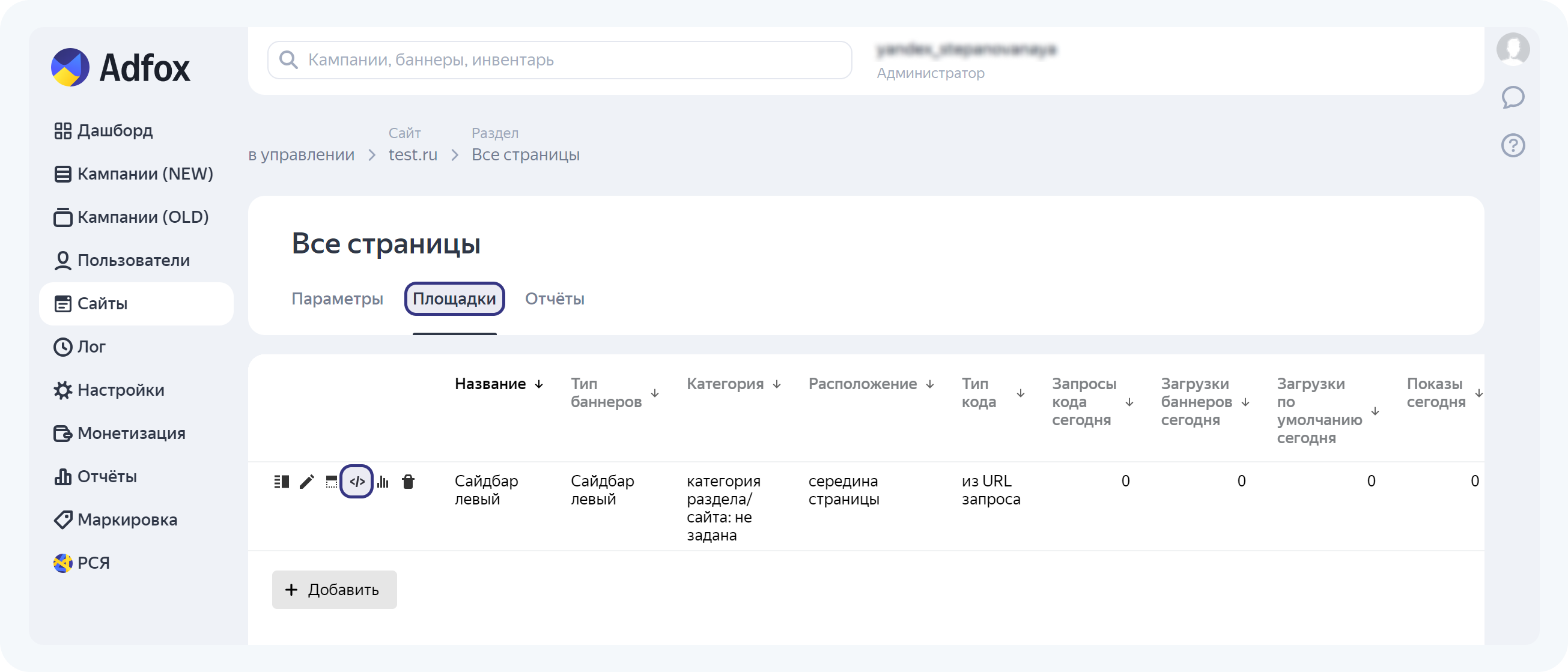Viewport: 1568px width, 672px height.
Task: Click the campaigns search input field
Action: [559, 59]
